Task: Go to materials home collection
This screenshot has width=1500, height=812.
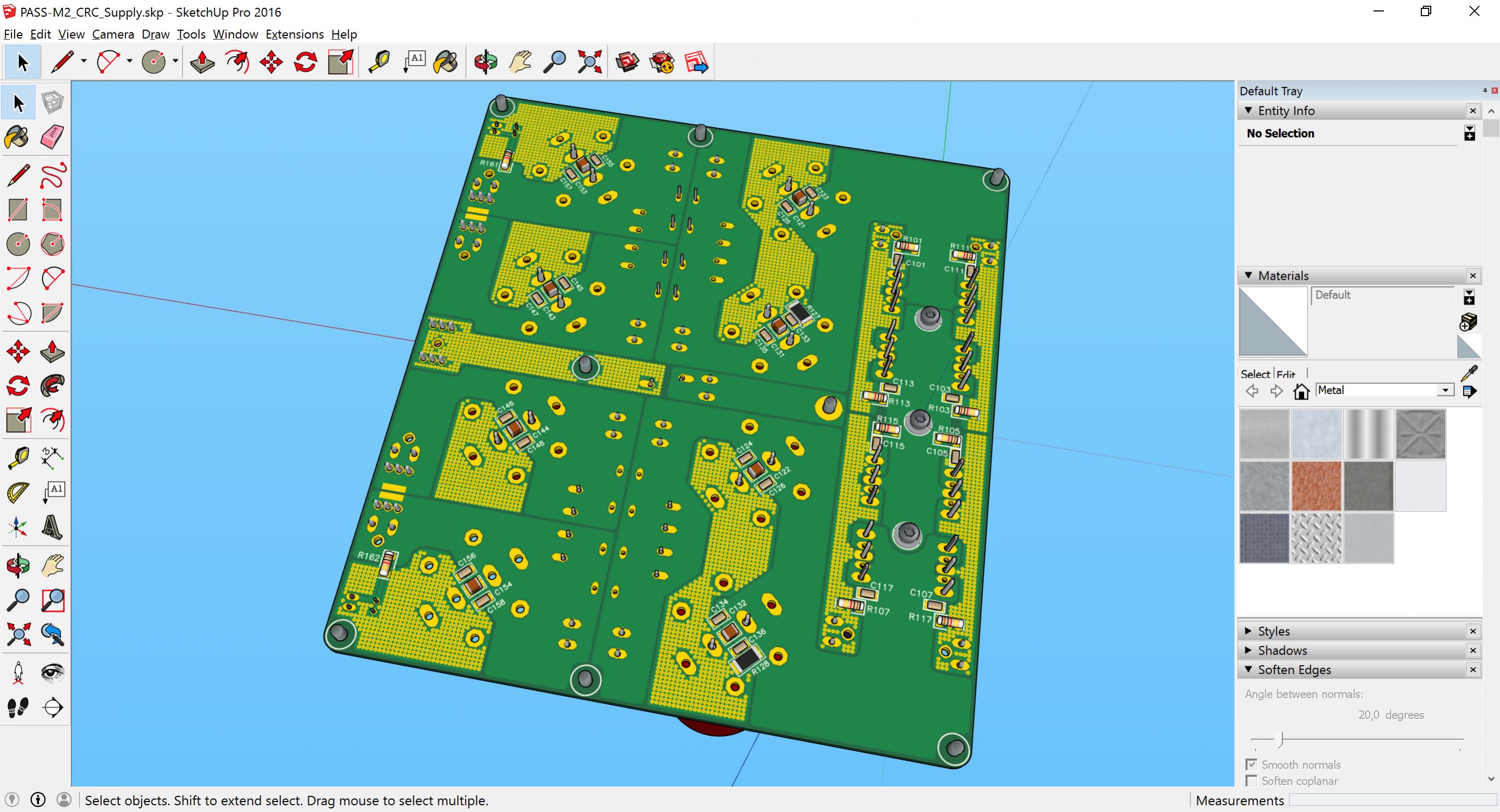Action: (x=1301, y=391)
